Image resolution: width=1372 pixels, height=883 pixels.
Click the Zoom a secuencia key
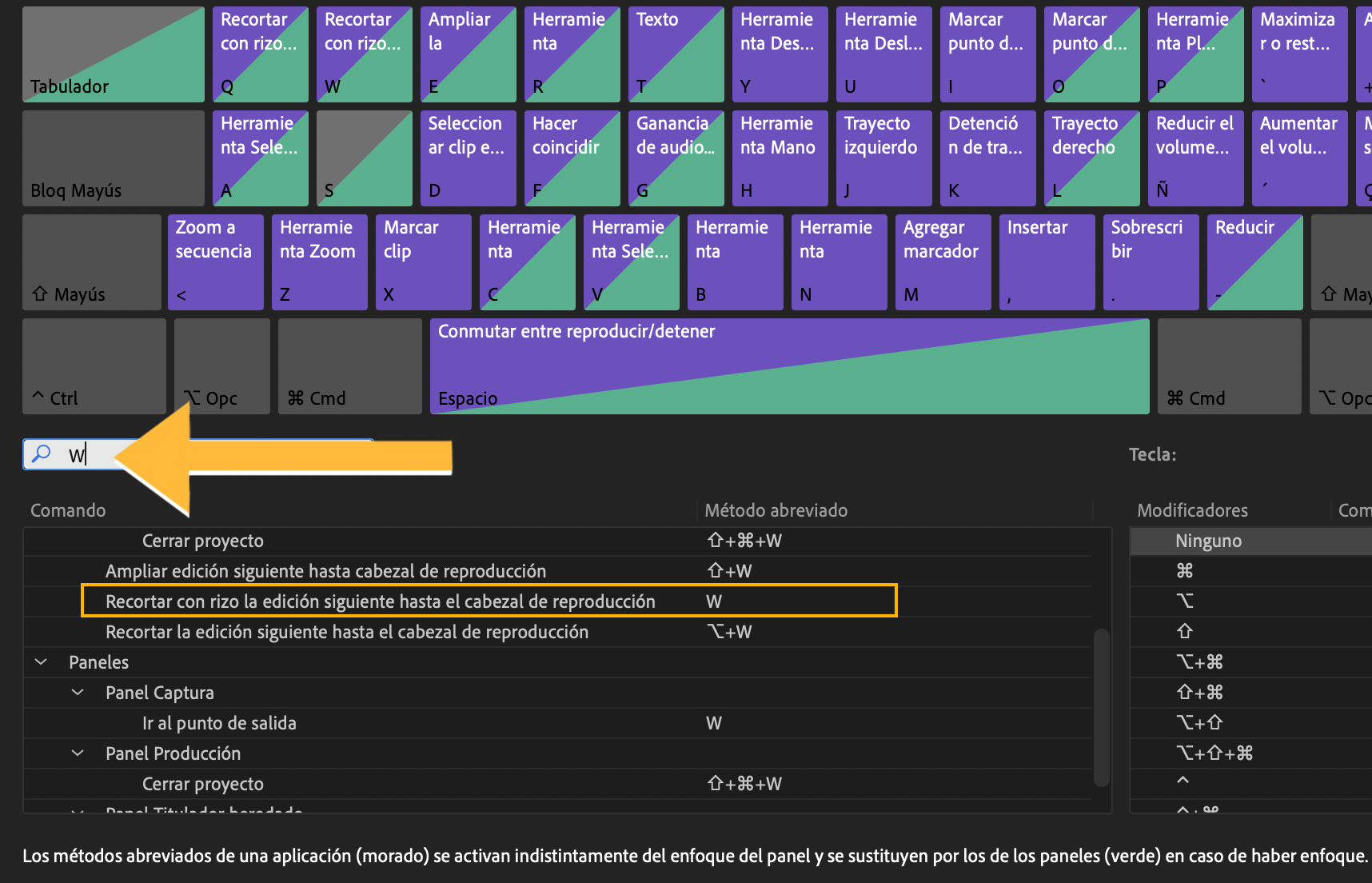click(x=215, y=262)
